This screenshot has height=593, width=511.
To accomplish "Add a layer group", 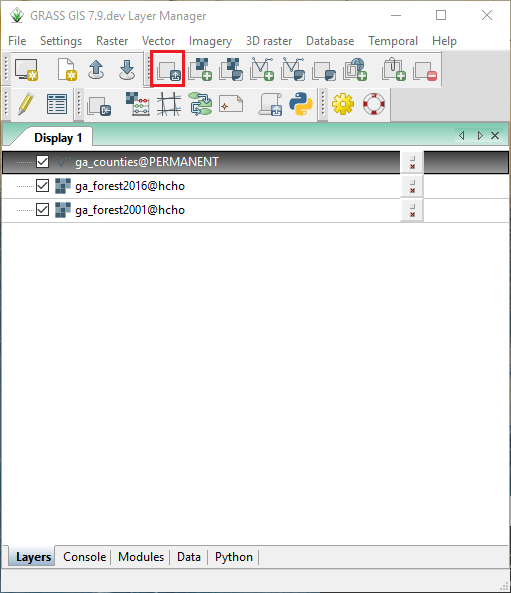I will [393, 70].
